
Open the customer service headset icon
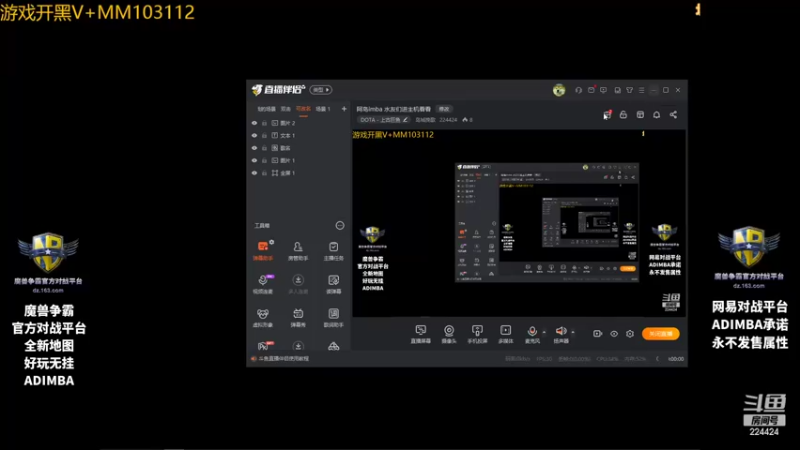tap(579, 90)
